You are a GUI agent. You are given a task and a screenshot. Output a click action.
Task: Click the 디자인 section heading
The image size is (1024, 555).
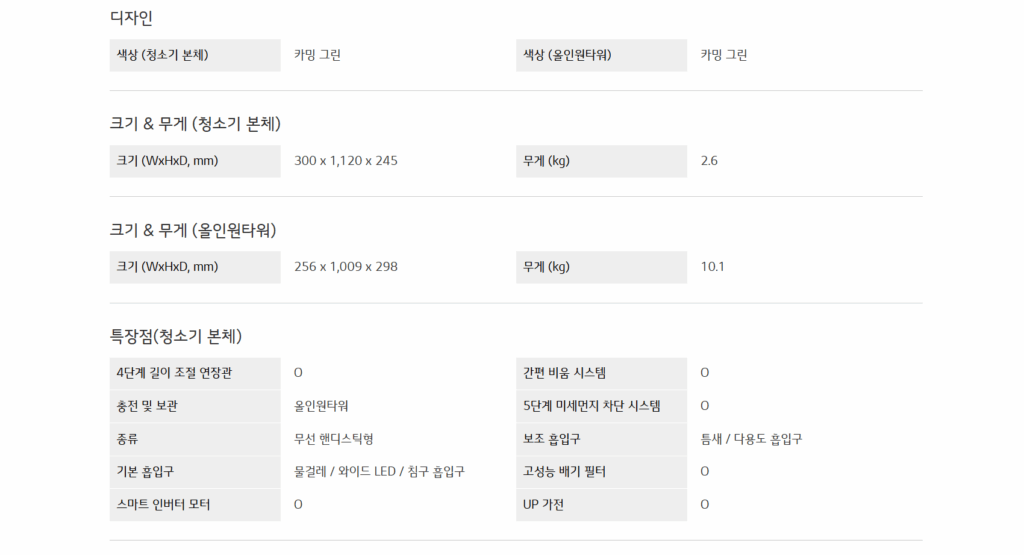click(x=131, y=18)
